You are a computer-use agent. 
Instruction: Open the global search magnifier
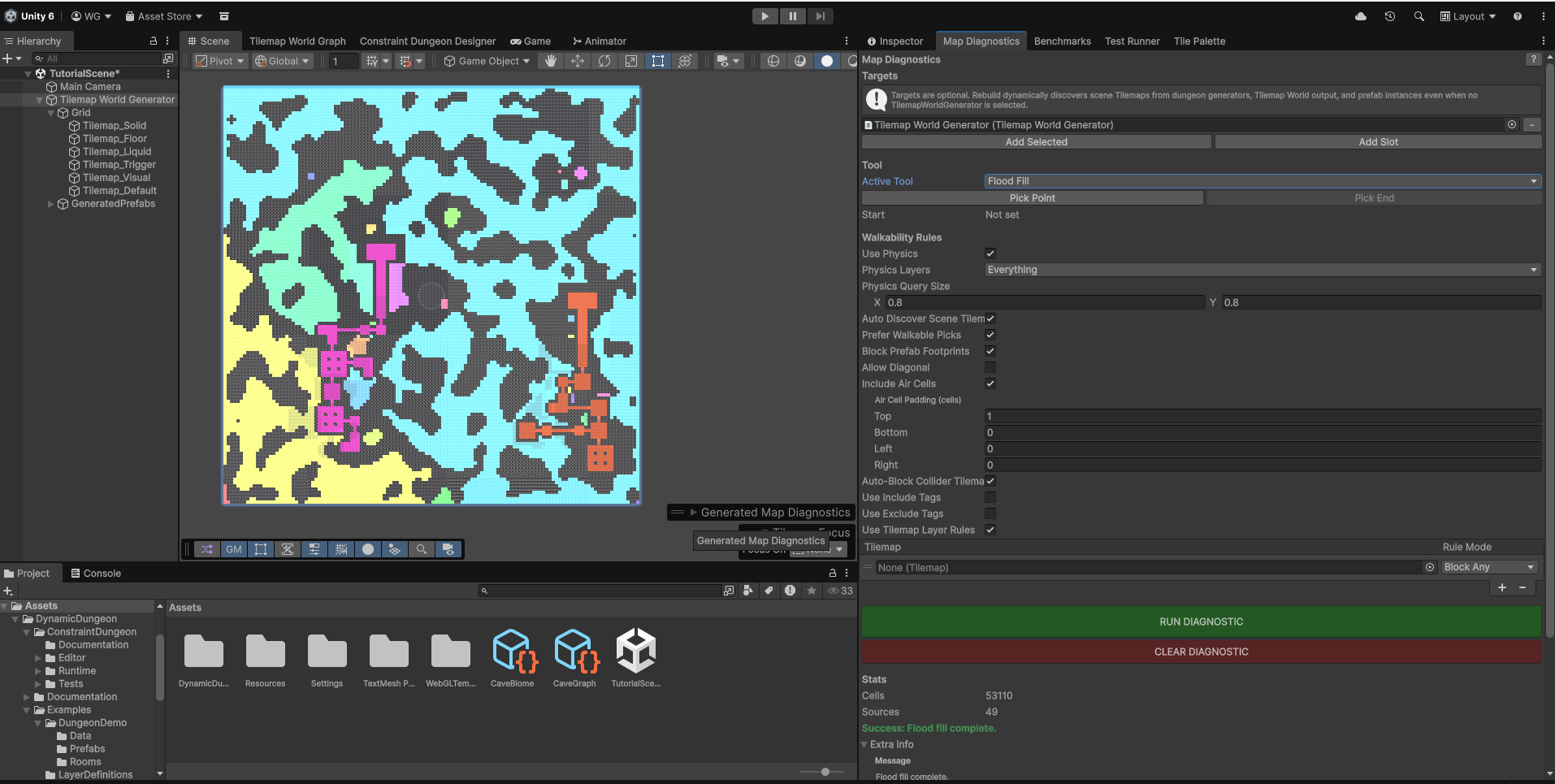(x=1419, y=16)
